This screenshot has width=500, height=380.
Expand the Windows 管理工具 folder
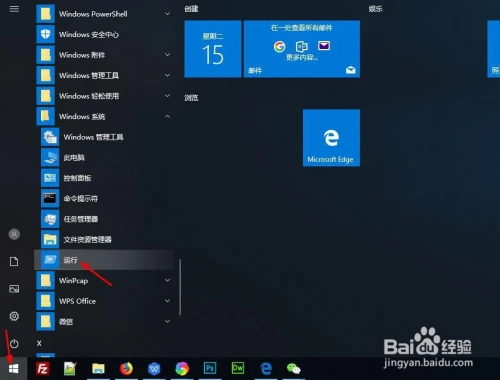[104, 75]
